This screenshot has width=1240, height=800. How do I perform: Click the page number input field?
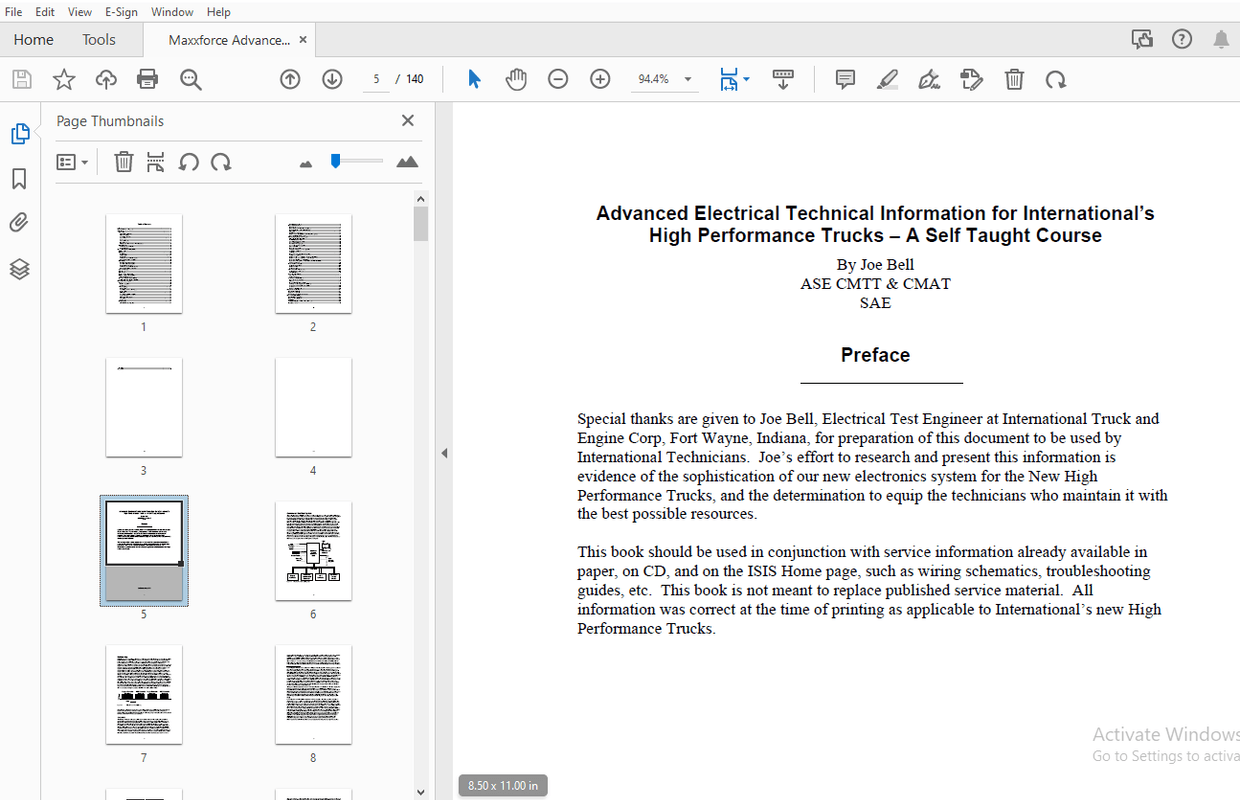click(x=376, y=79)
